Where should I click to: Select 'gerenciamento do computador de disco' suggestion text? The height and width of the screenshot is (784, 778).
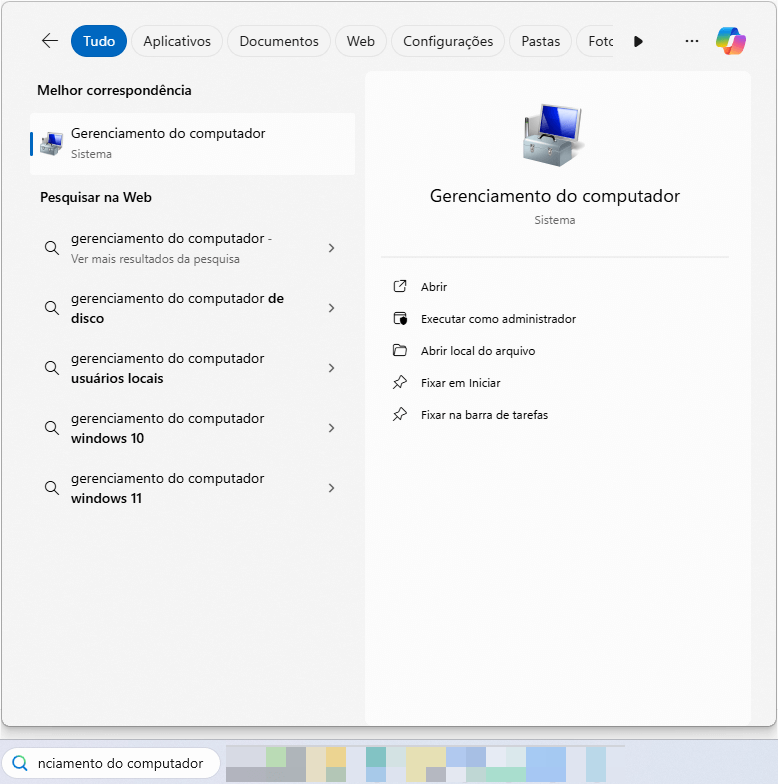click(178, 308)
